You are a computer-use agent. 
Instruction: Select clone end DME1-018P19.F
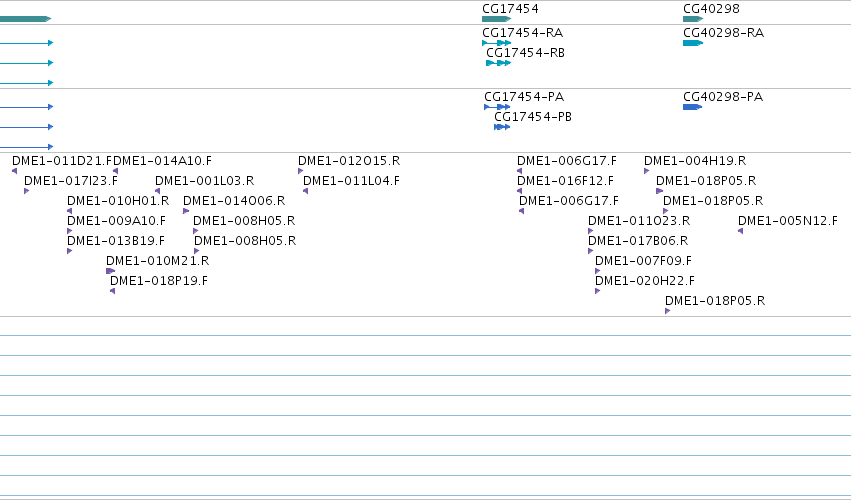pyautogui.click(x=158, y=281)
